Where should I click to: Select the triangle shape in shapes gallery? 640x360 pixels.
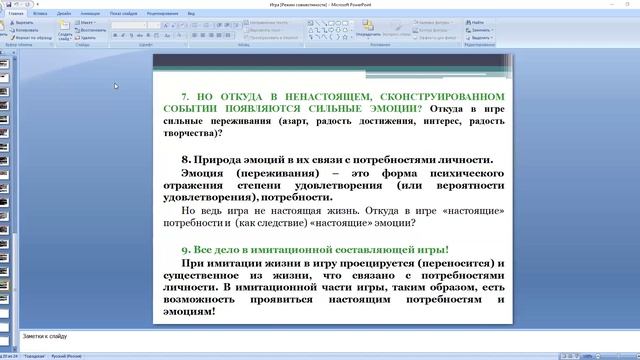click(311, 30)
